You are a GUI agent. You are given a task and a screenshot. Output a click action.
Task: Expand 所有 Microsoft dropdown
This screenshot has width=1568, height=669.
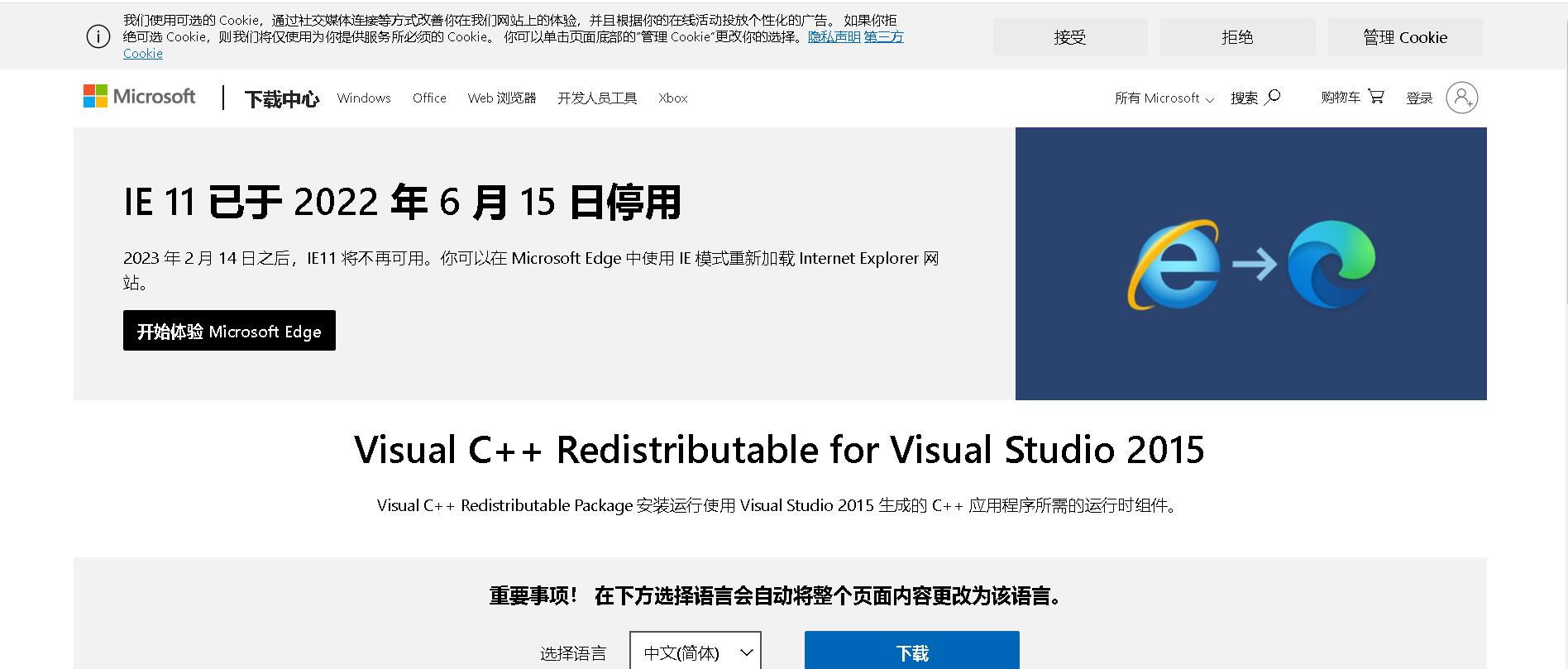click(x=1164, y=98)
